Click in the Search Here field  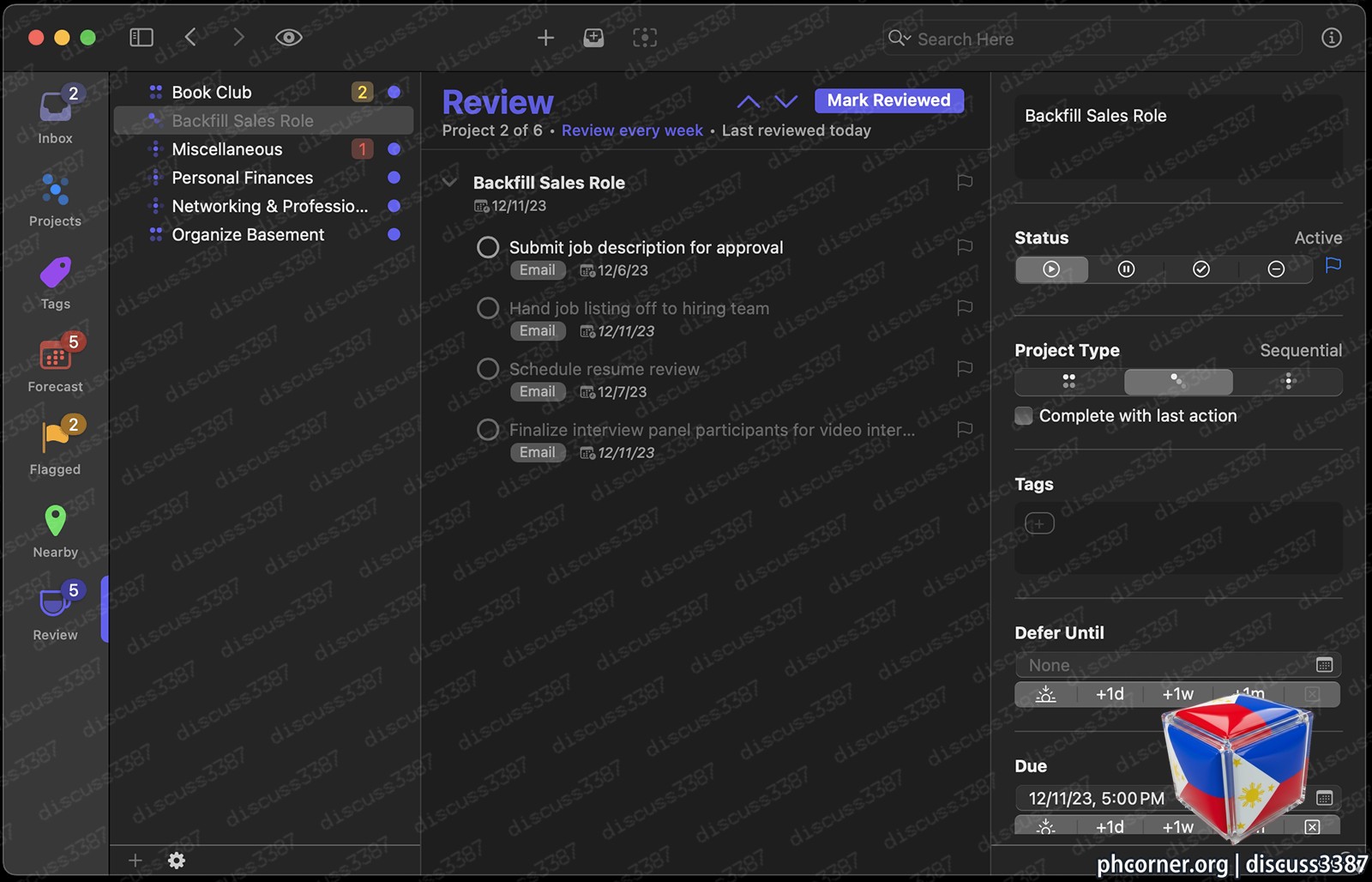pos(1092,39)
